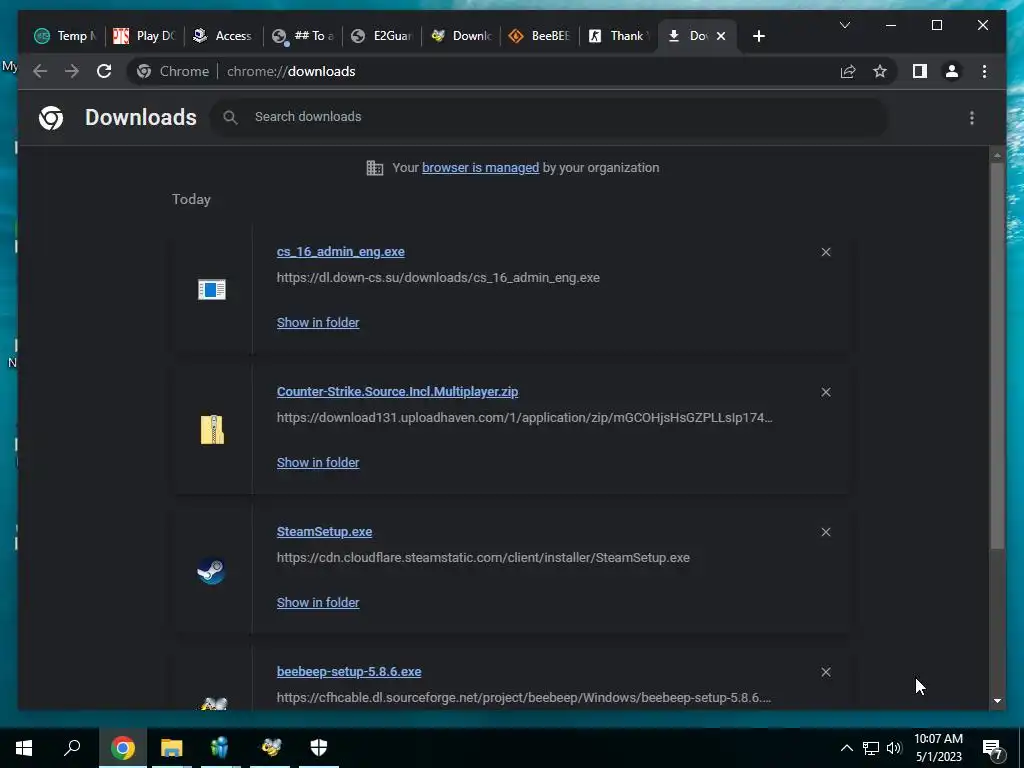Click the browser forward arrow
Screen dimensions: 1024x768
(72, 71)
